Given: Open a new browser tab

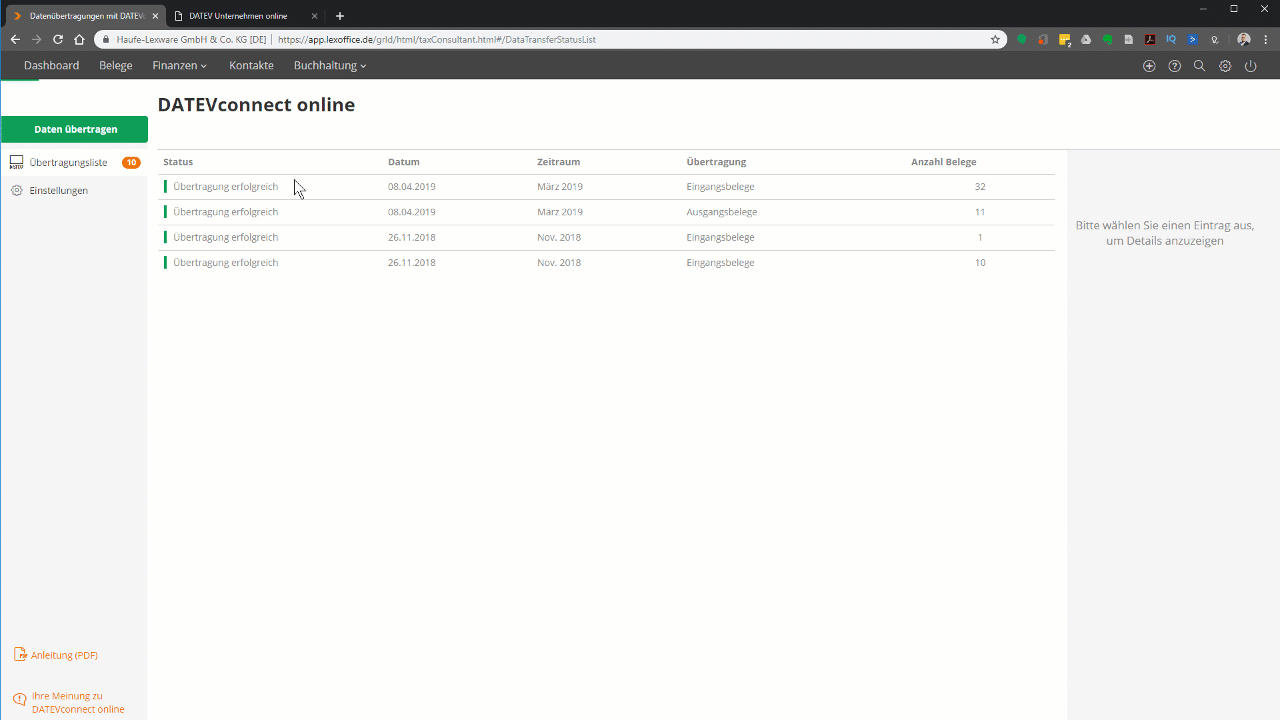Looking at the screenshot, I should 340,16.
